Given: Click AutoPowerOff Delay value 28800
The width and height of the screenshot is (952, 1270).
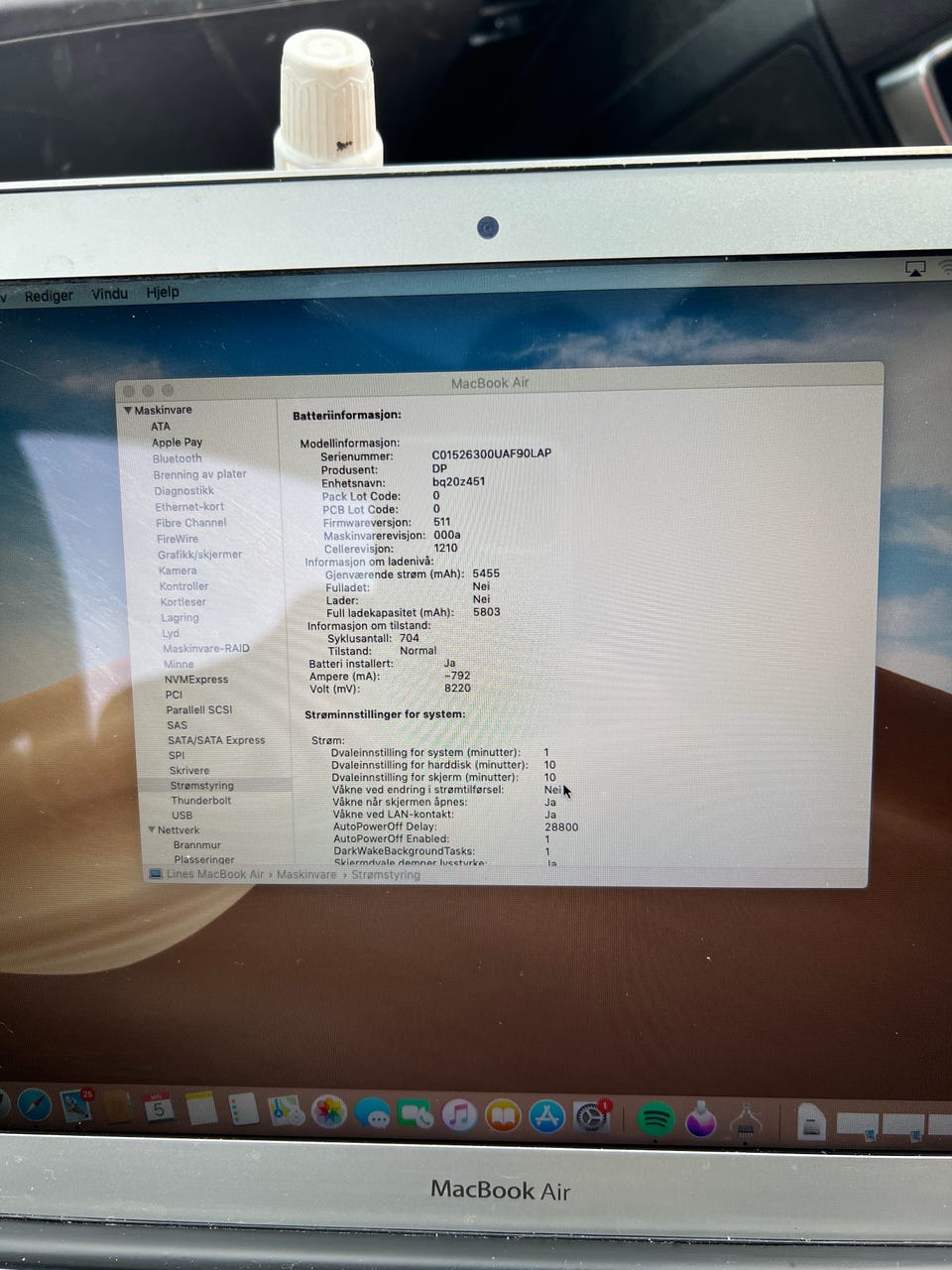Looking at the screenshot, I should (561, 826).
